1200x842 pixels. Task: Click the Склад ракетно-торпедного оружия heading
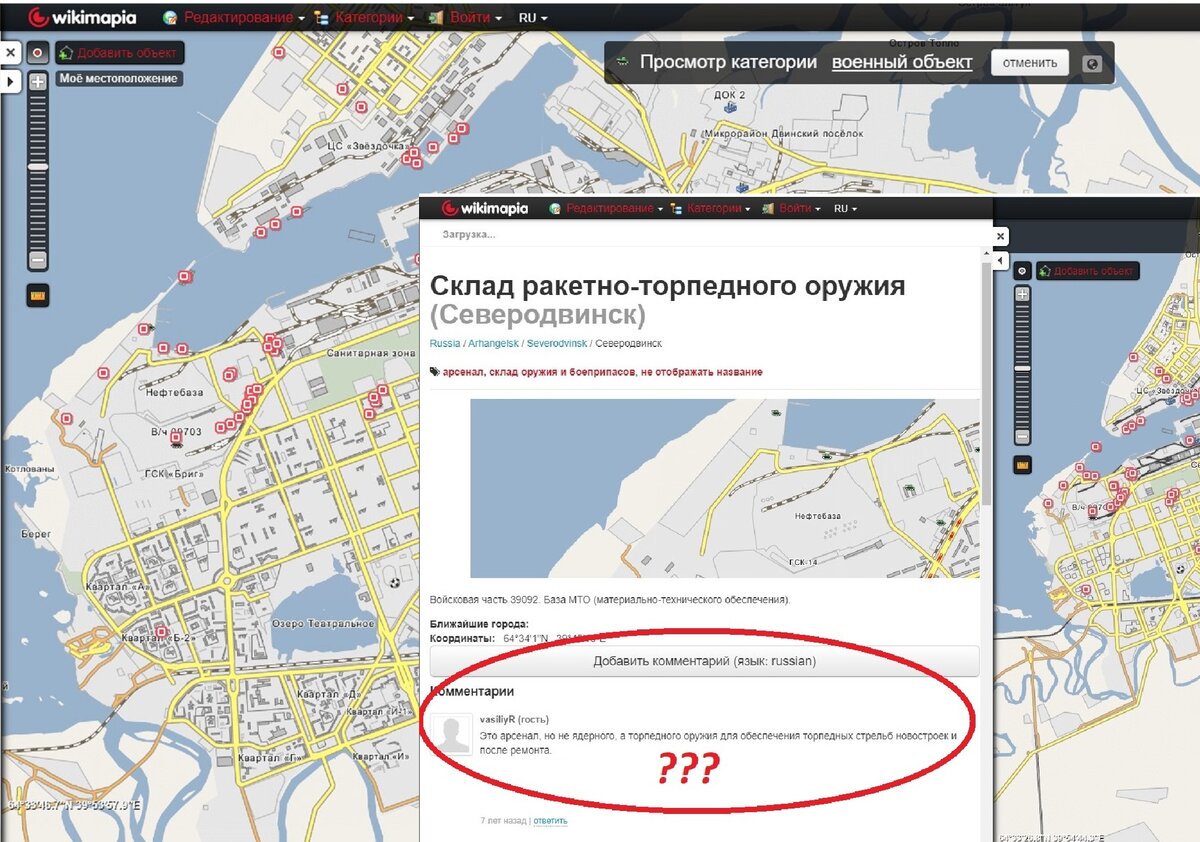pyautogui.click(x=668, y=286)
